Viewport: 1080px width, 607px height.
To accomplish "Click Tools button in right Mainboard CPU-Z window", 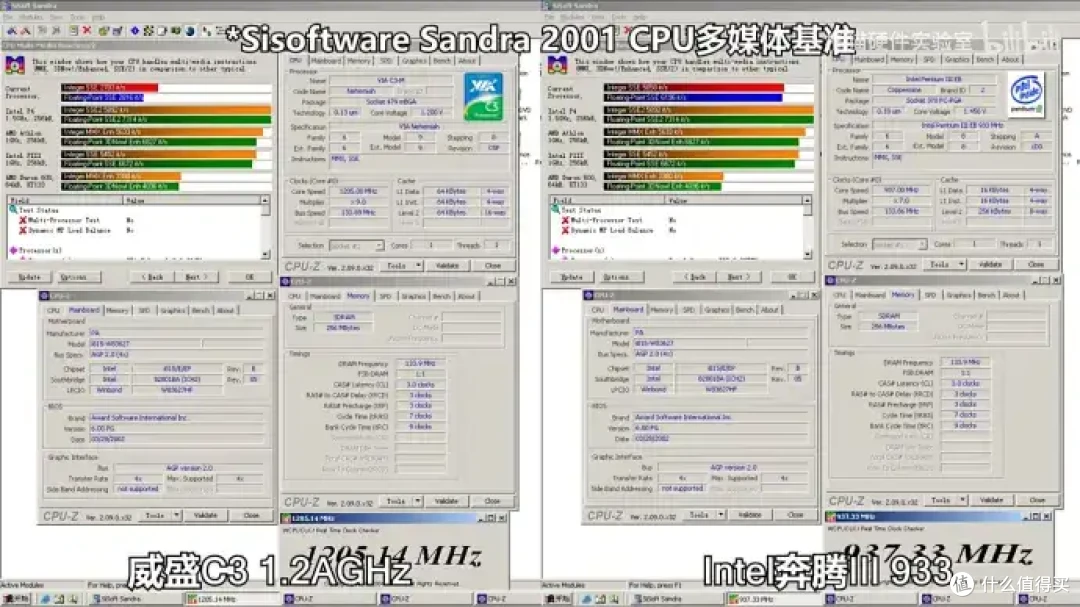I will 698,515.
